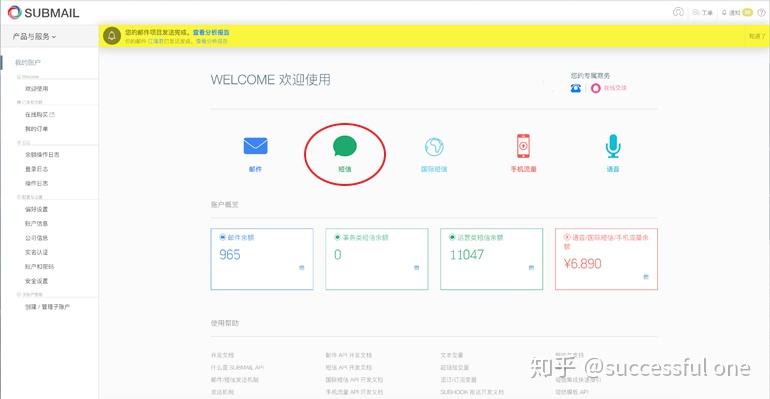Open 账户信息 in the sidebar
This screenshot has height=399, width=770.
pos(37,223)
